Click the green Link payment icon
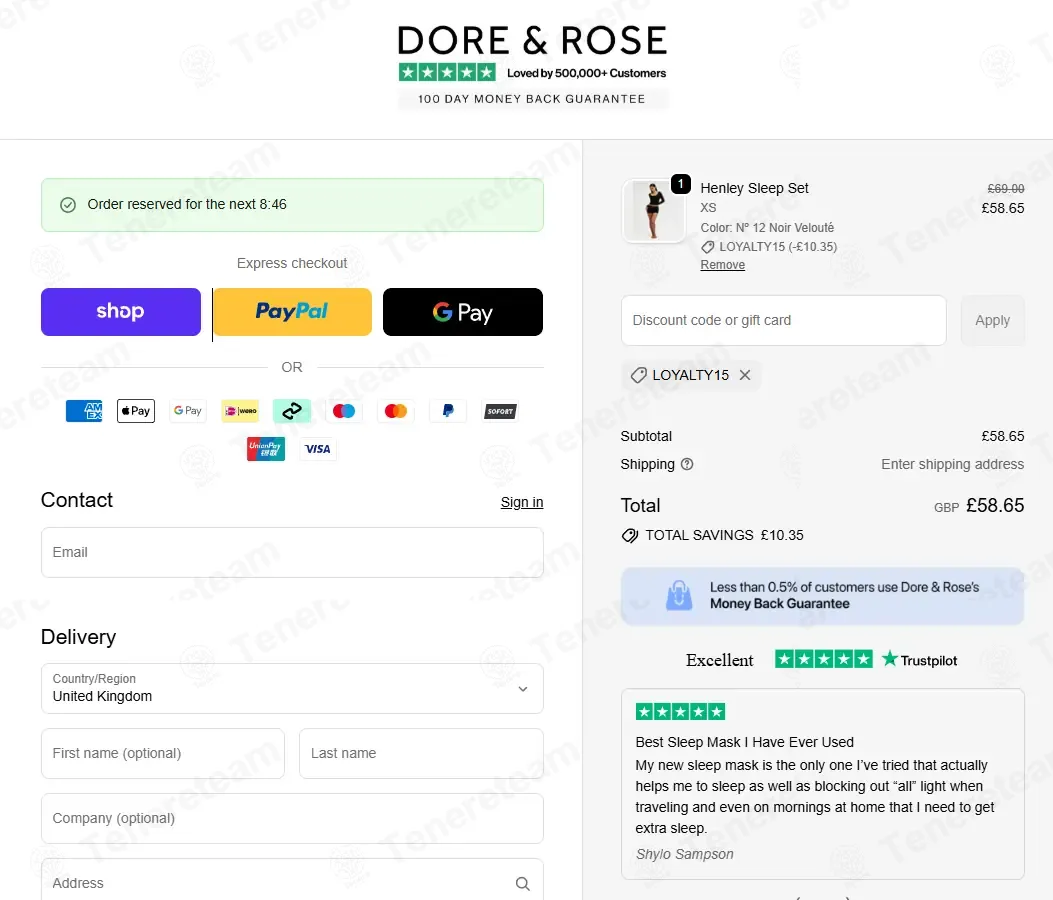 click(x=292, y=411)
